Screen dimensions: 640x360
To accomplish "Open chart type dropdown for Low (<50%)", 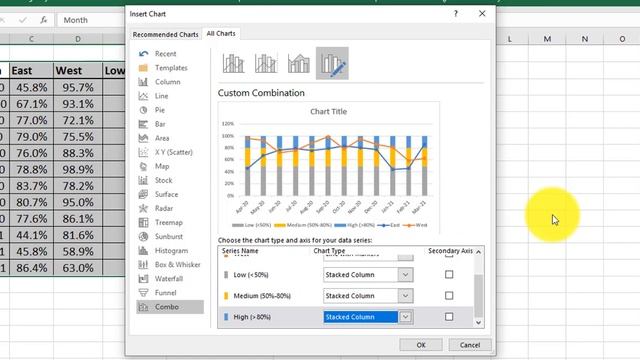I will [405, 275].
